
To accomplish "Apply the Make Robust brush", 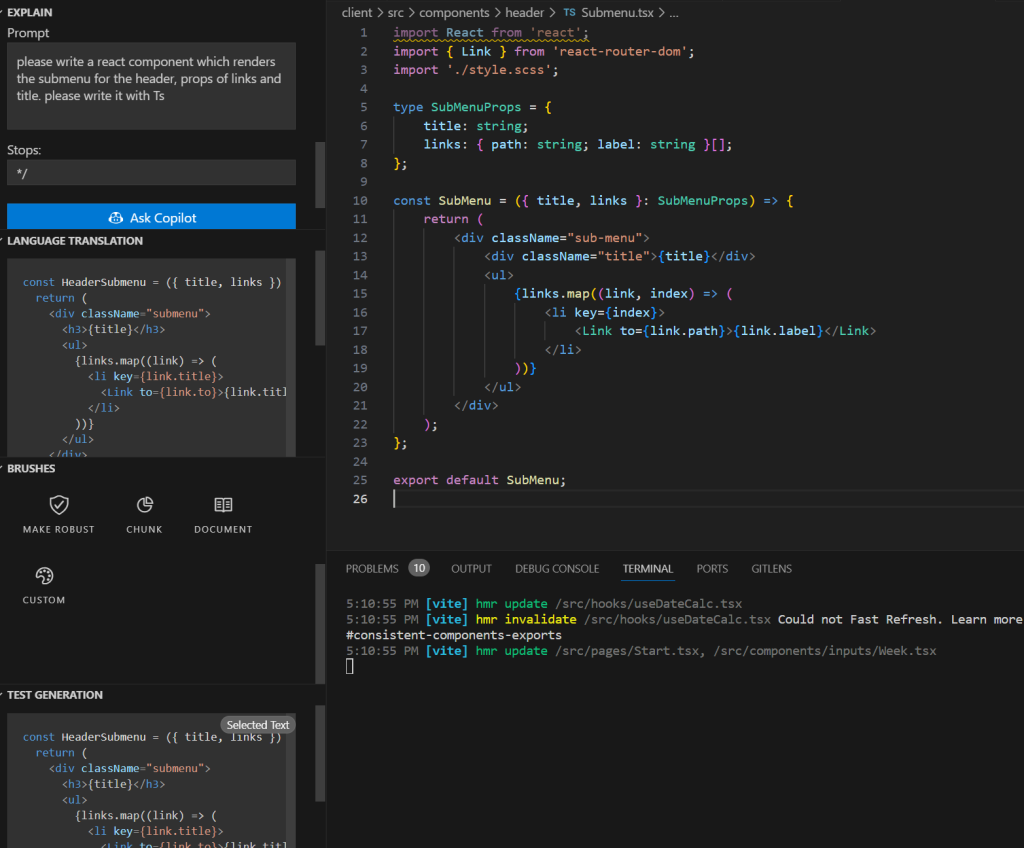I will 59,505.
